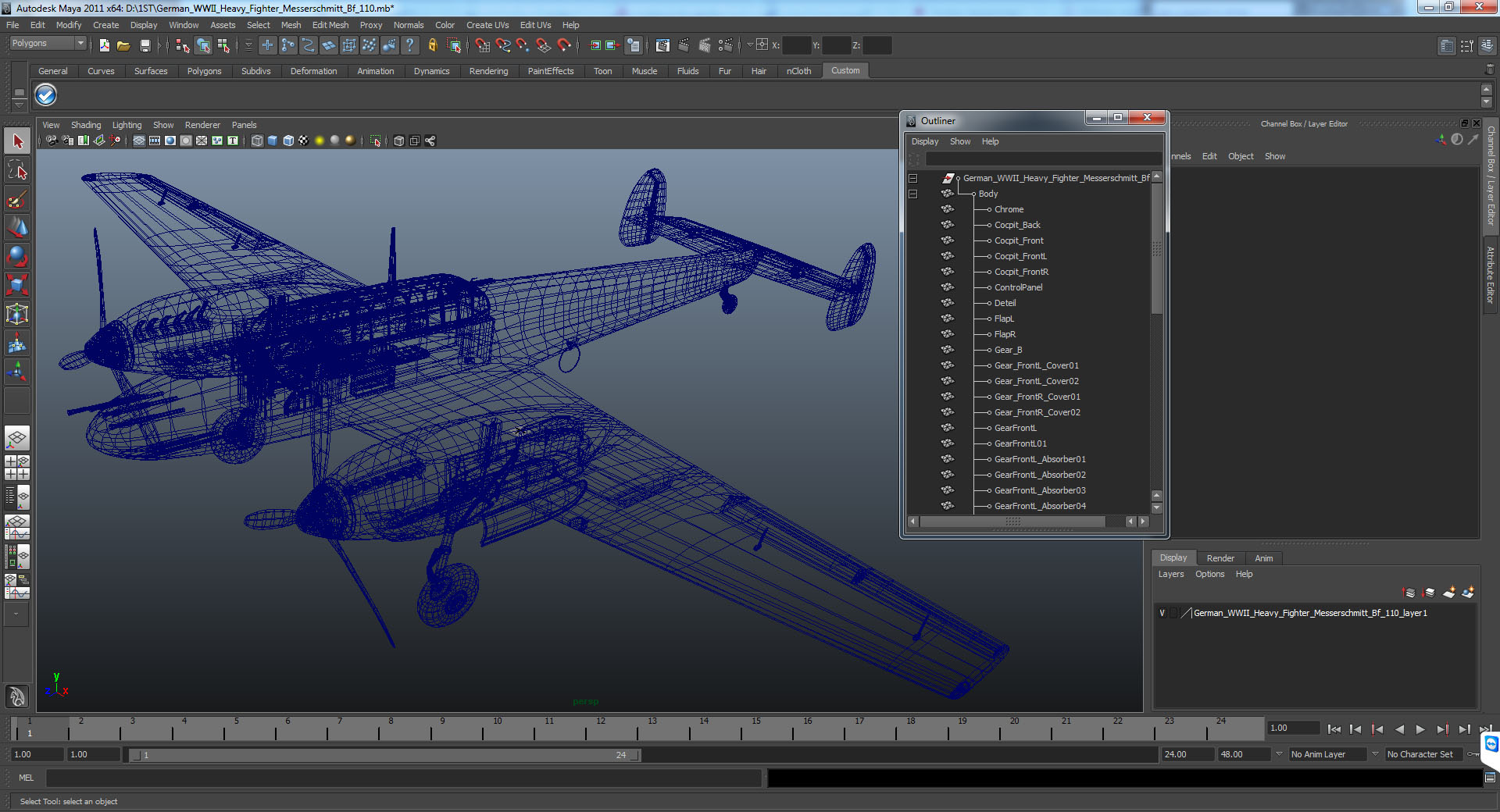
Task: Expand the more layouts arrow in toolbox
Action: [x=16, y=614]
